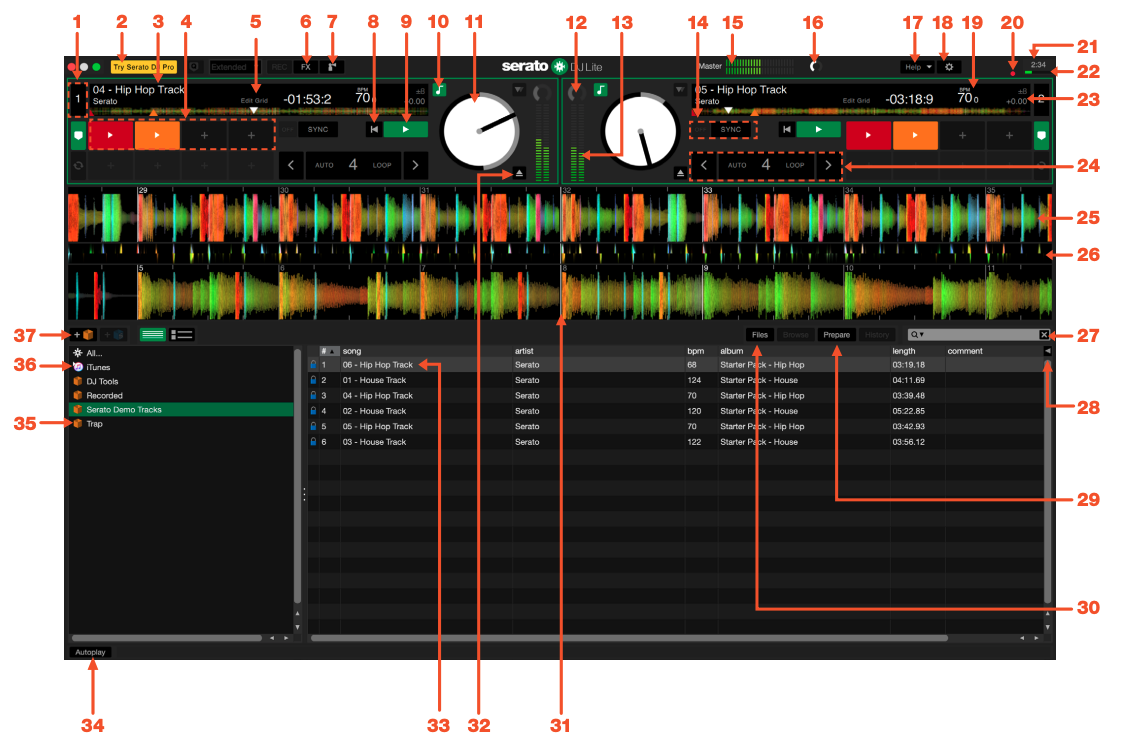This screenshot has width=1122, height=750.
Task: Open the Help dropdown menu
Action: coord(917,67)
